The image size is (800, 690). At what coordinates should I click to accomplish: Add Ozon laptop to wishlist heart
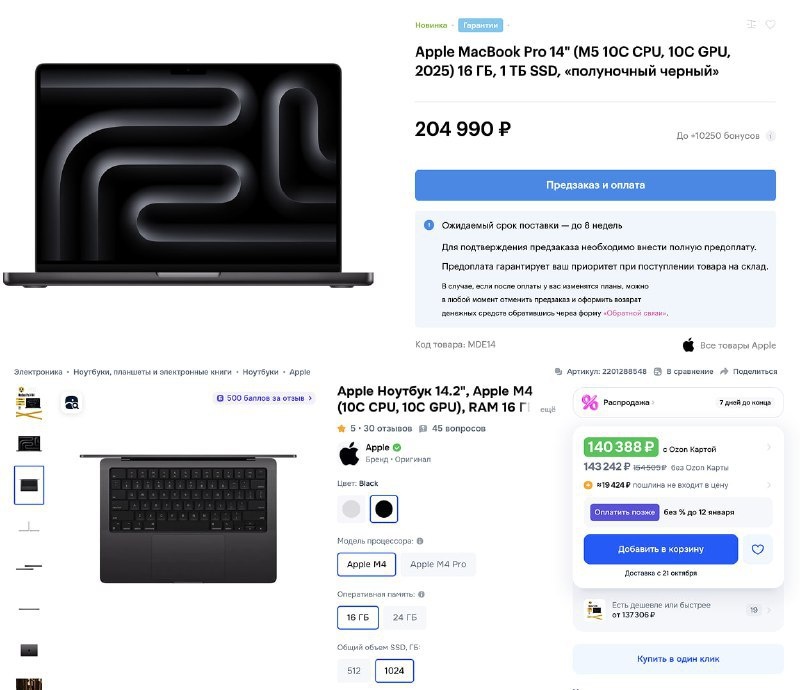pos(758,549)
